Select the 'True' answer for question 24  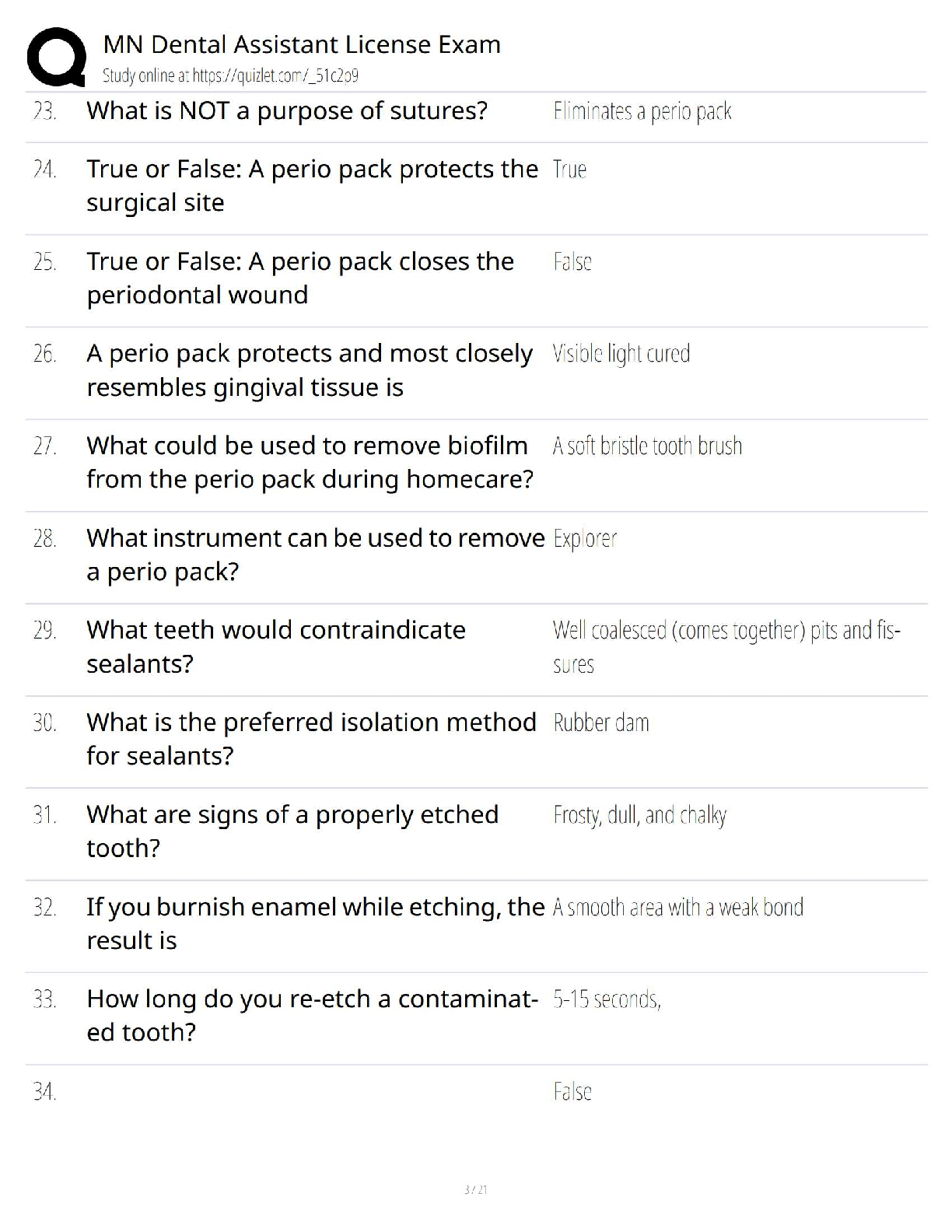click(569, 170)
